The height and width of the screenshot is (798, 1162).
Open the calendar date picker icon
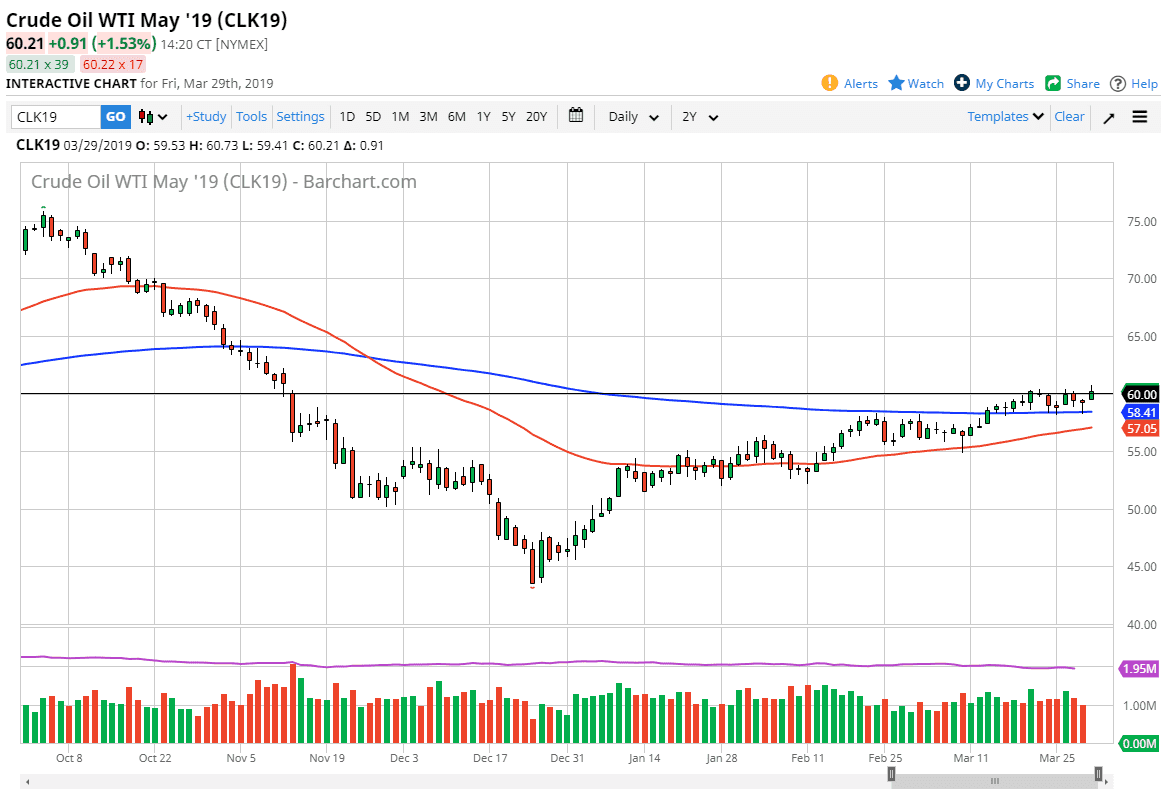[x=576, y=116]
